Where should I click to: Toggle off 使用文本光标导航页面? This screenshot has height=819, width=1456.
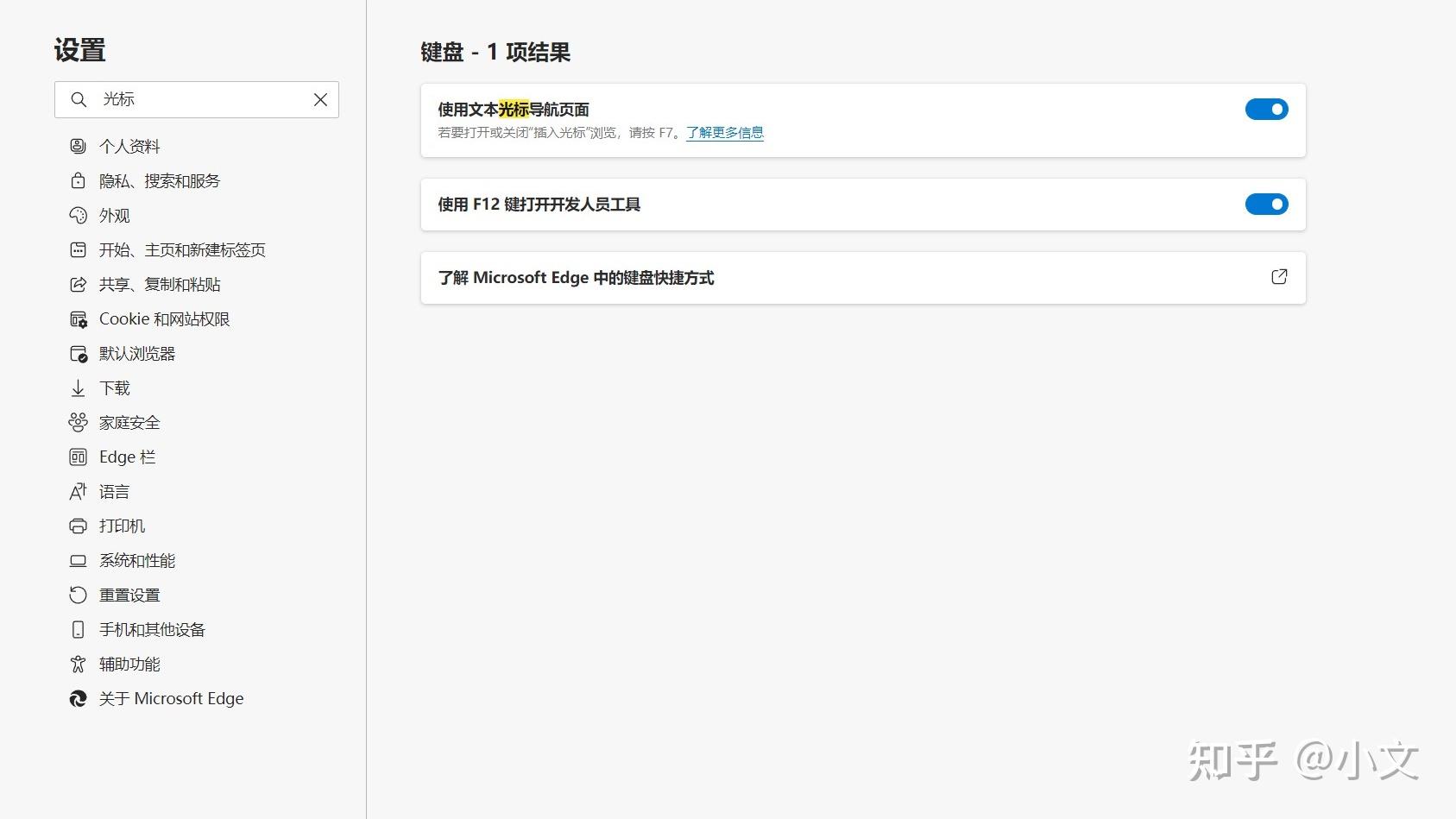(1266, 110)
